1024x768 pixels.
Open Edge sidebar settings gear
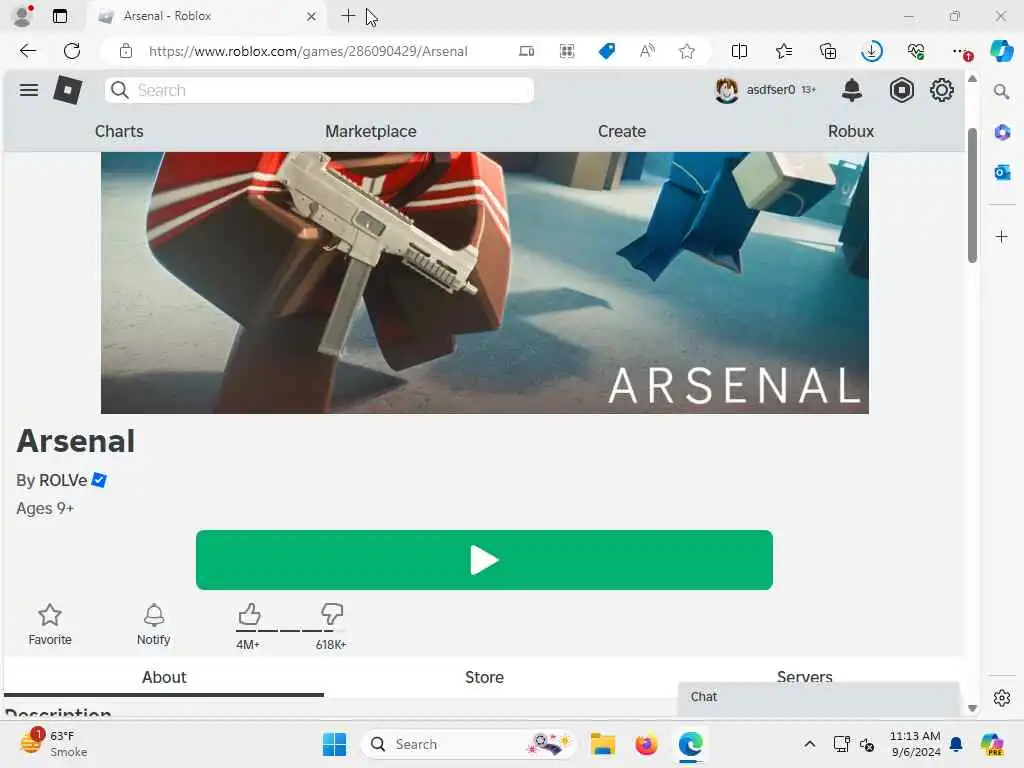[x=1002, y=698]
